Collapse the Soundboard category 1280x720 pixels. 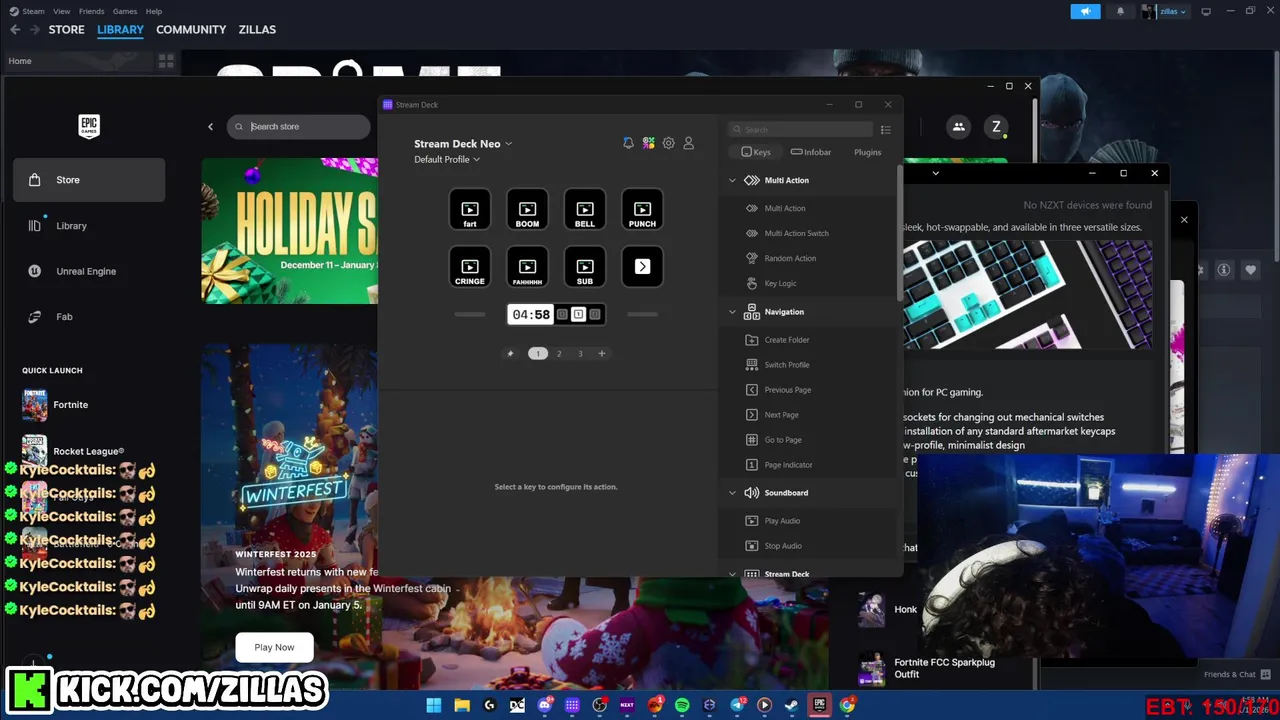[x=732, y=493]
